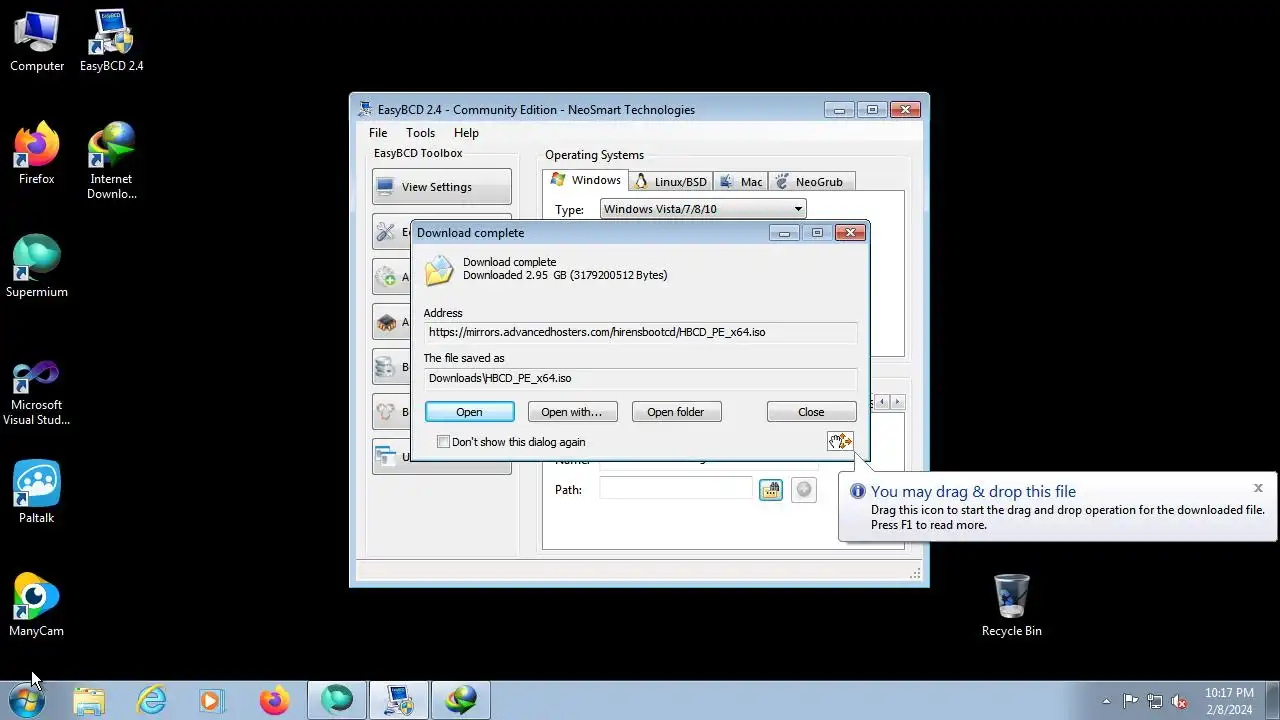Click the Path input field in EasyBCD

pos(675,489)
